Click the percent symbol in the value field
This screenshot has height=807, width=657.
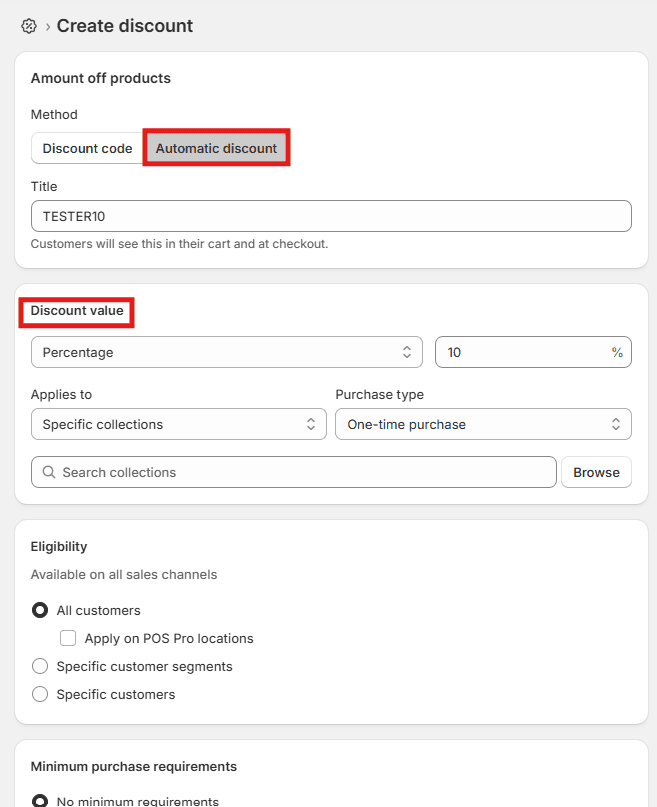click(617, 352)
